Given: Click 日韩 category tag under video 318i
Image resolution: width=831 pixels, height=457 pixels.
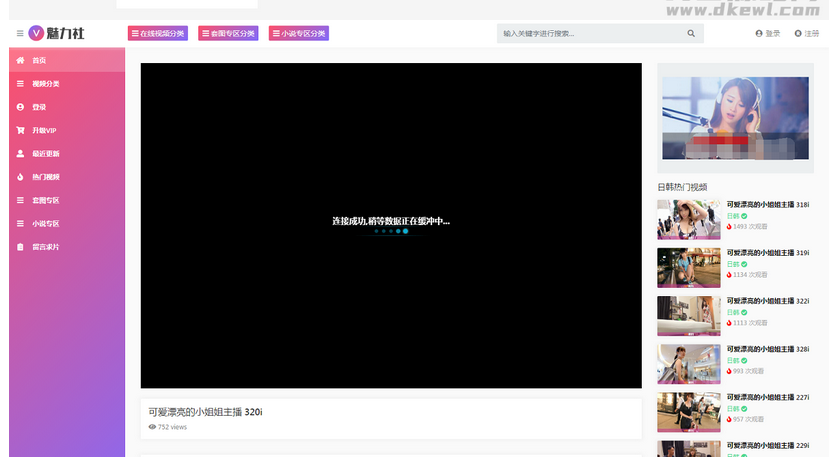Looking at the screenshot, I should pos(733,216).
